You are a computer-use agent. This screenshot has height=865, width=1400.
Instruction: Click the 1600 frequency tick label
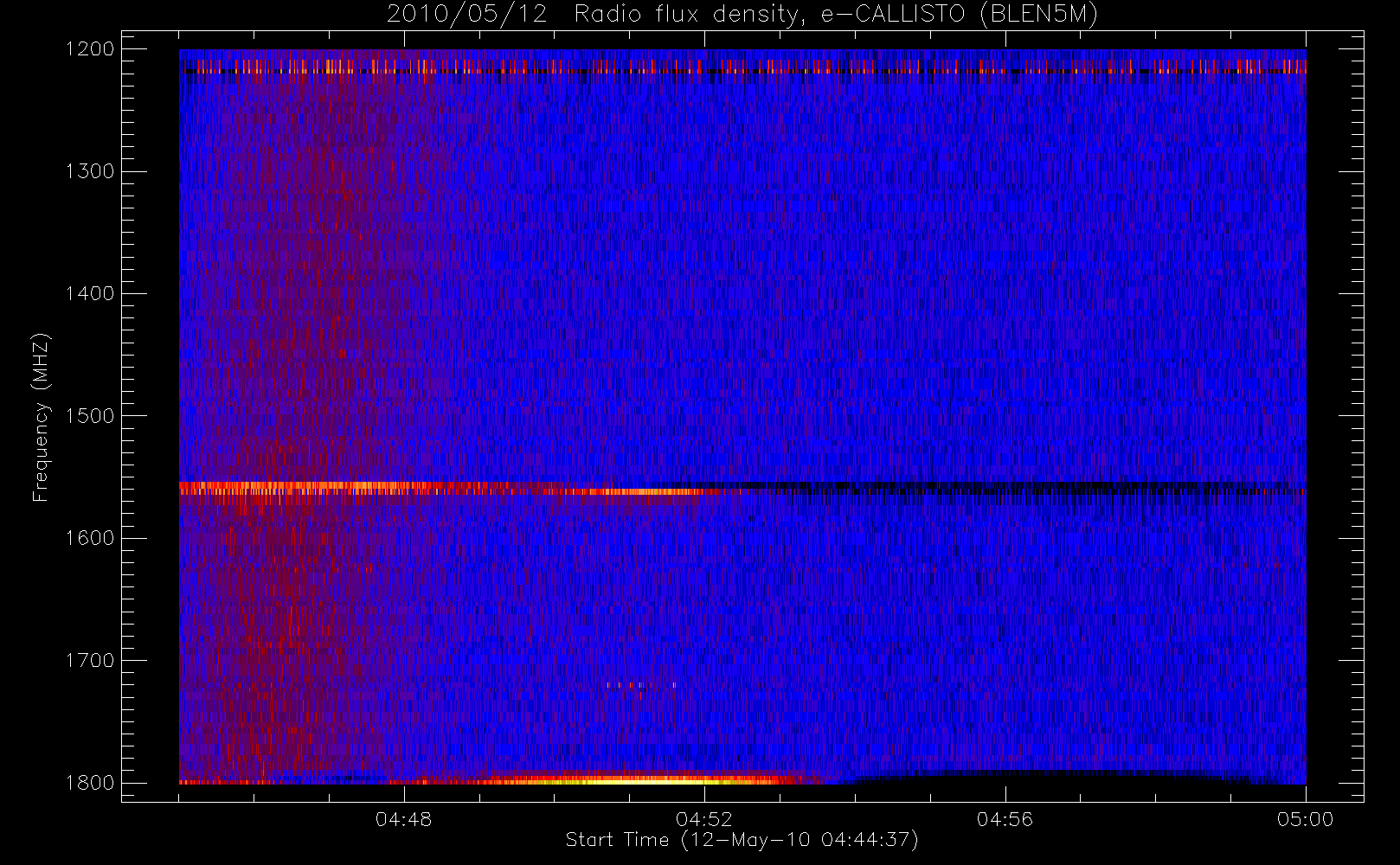point(90,538)
